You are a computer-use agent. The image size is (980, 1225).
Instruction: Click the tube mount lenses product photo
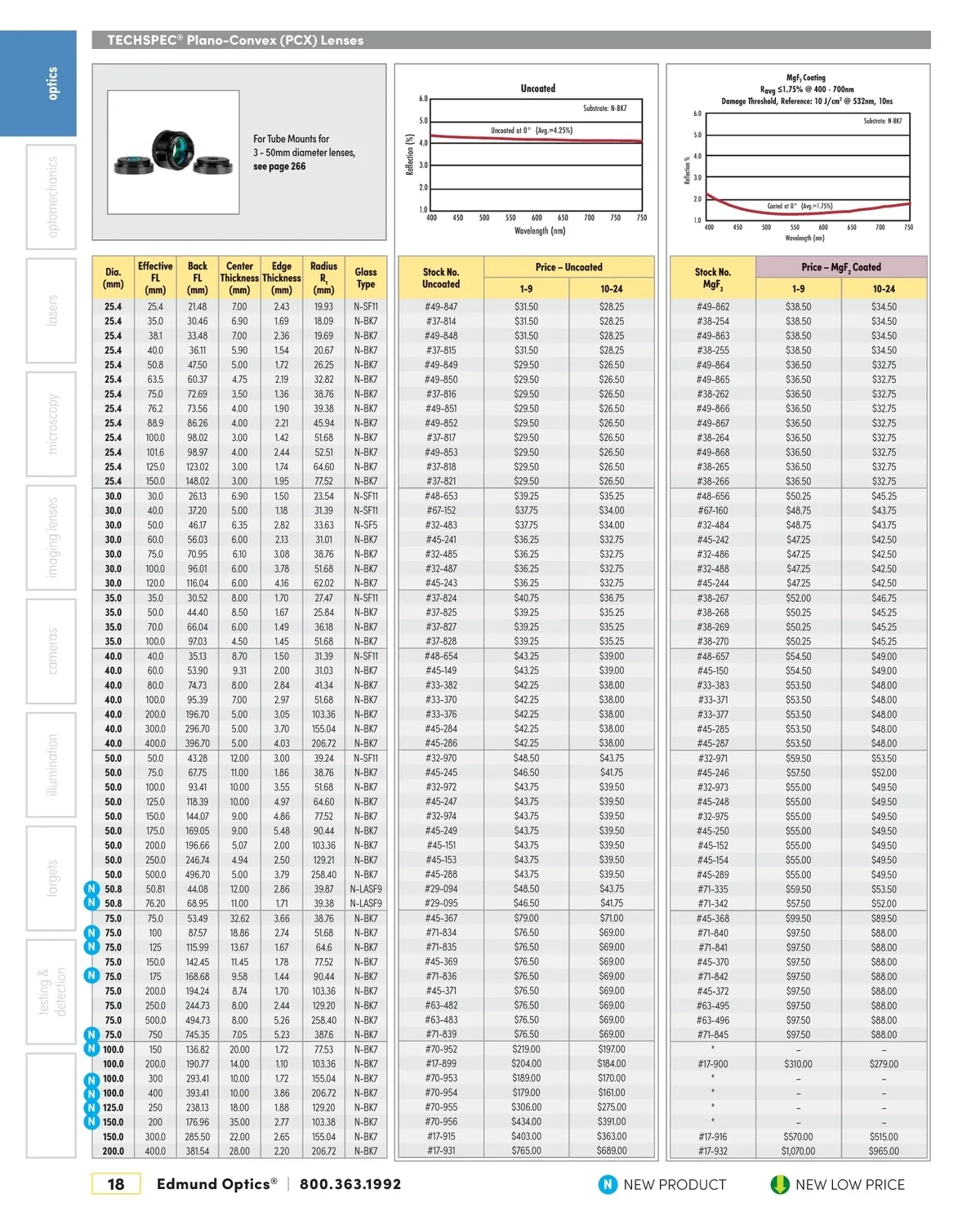(173, 152)
